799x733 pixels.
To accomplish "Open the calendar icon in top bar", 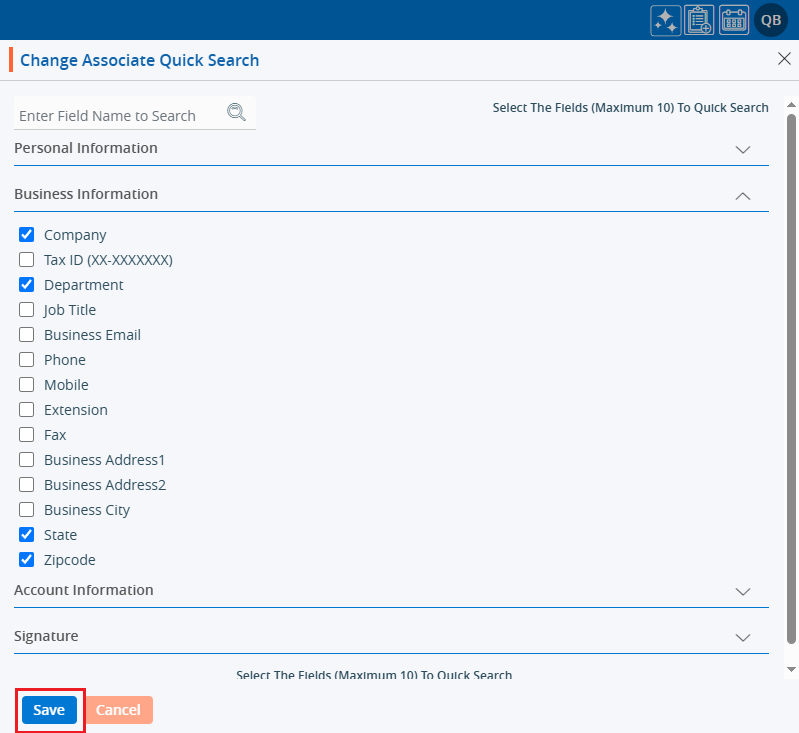I will point(734,20).
